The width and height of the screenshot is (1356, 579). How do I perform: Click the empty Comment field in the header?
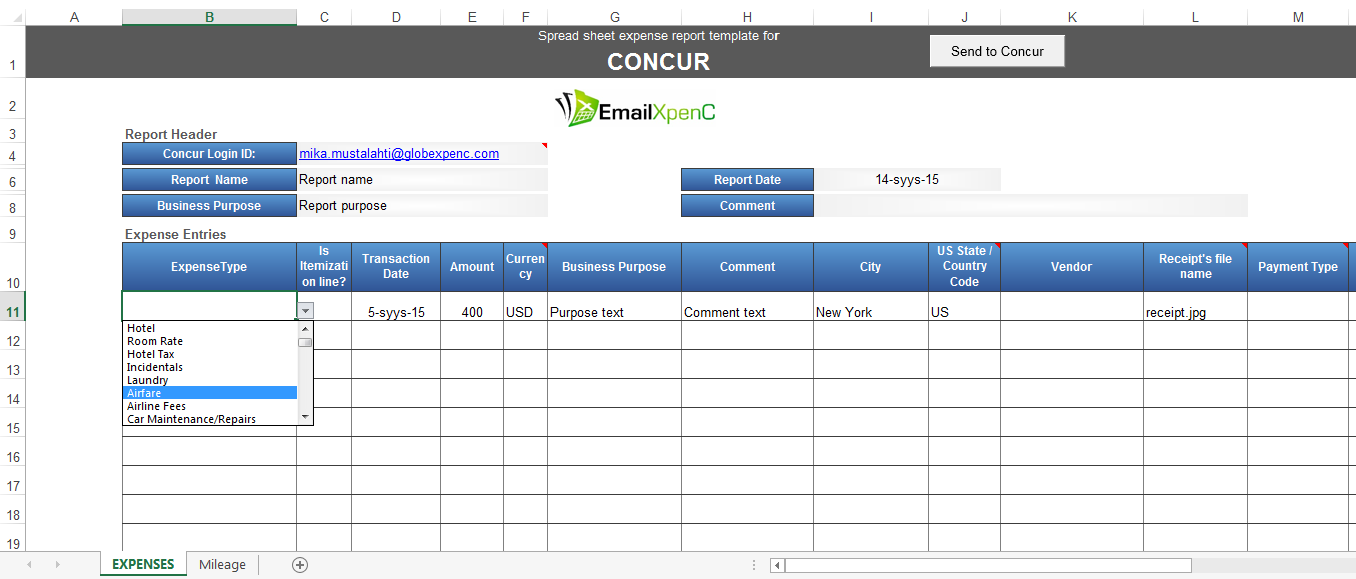tap(1030, 206)
